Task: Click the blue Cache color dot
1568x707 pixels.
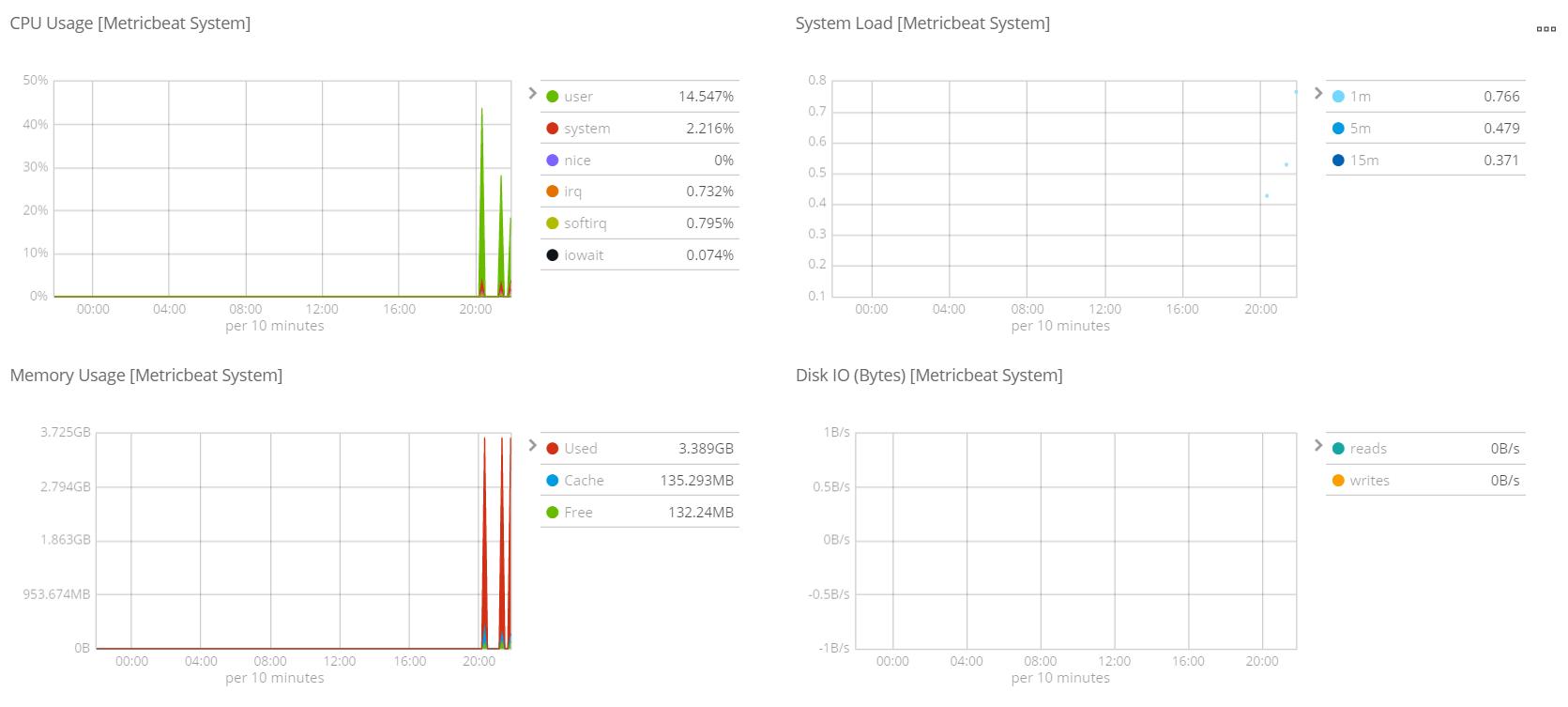Action: (552, 481)
